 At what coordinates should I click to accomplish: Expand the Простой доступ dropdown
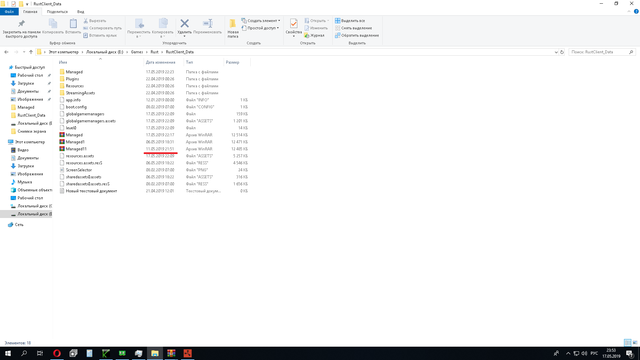point(278,28)
